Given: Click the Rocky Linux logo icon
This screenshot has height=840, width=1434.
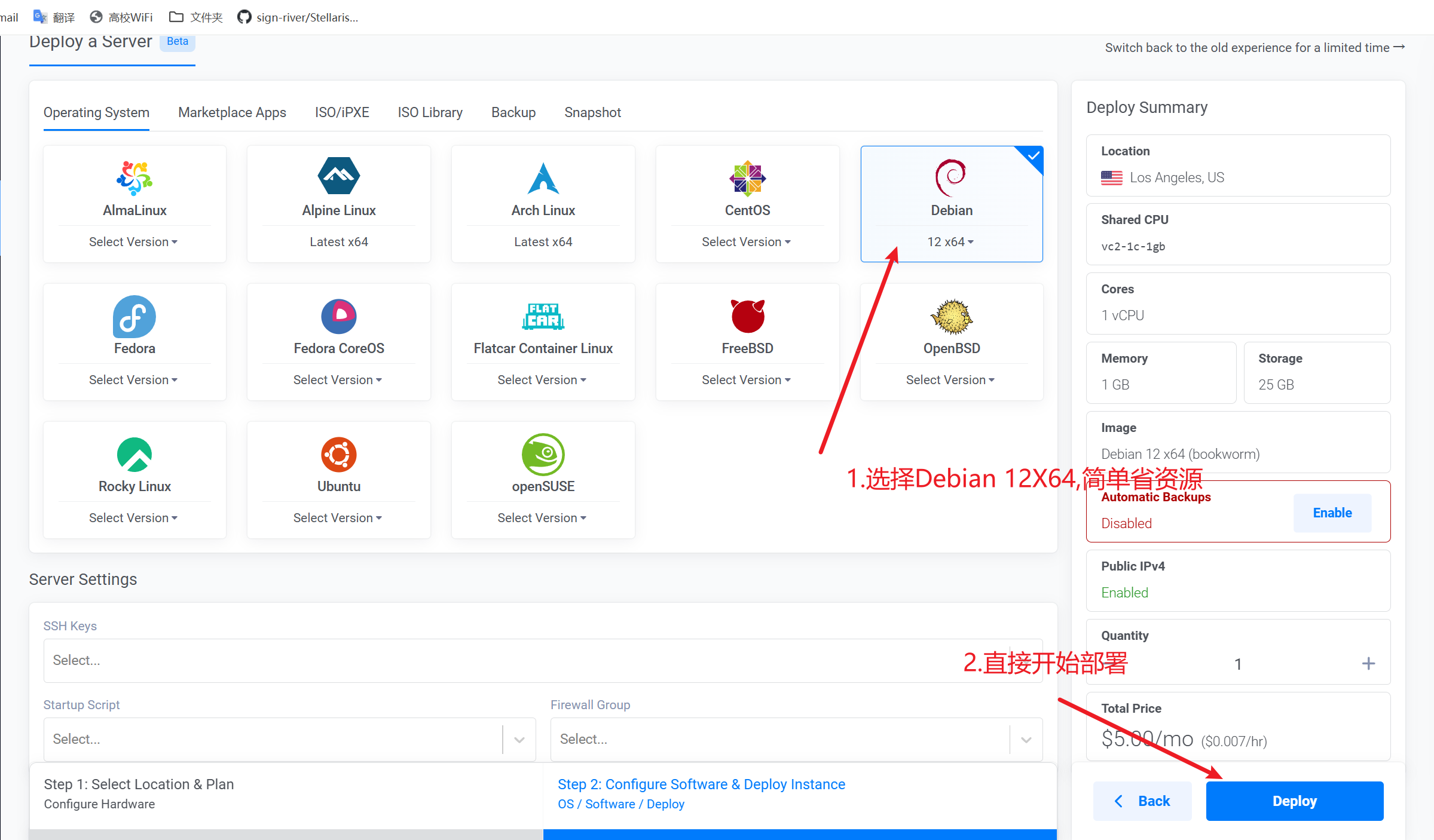Looking at the screenshot, I should pyautogui.click(x=134, y=455).
